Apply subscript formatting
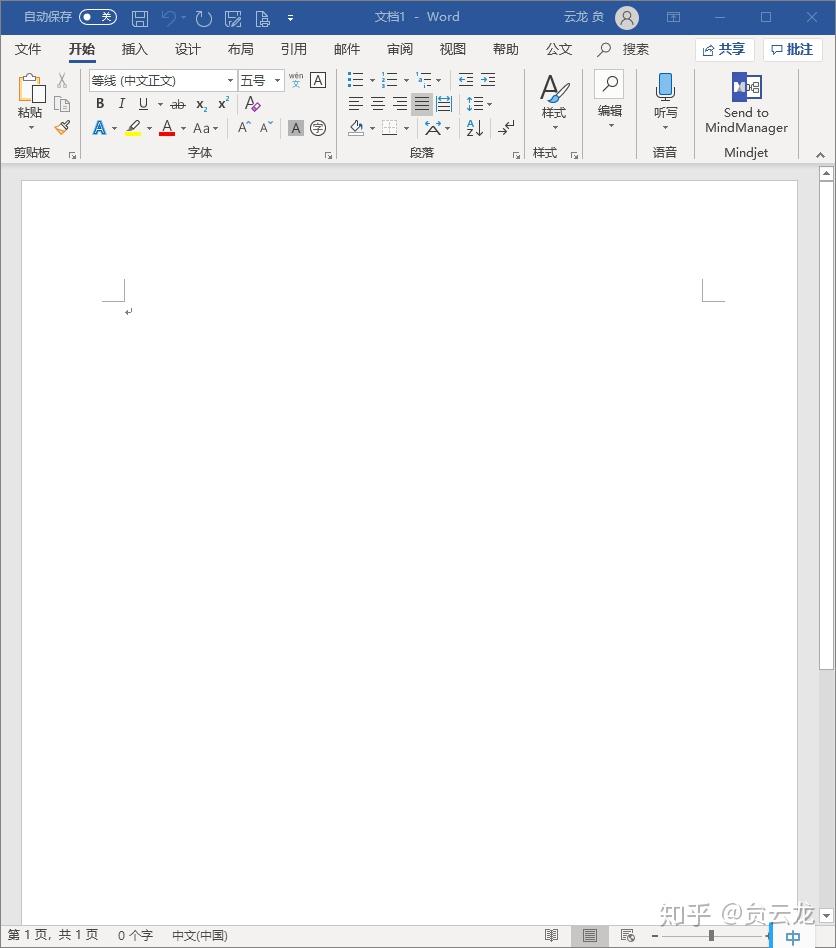 (200, 104)
